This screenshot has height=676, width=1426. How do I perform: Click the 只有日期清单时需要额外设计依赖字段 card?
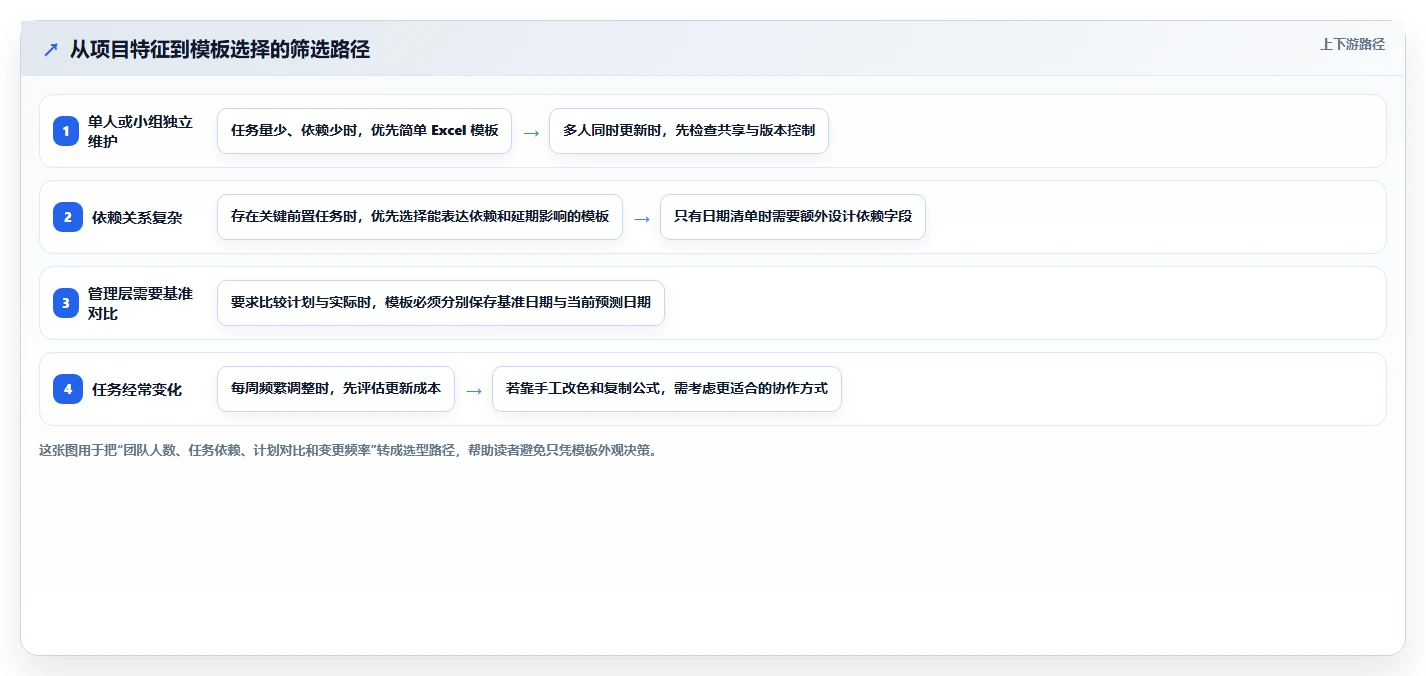coord(793,217)
